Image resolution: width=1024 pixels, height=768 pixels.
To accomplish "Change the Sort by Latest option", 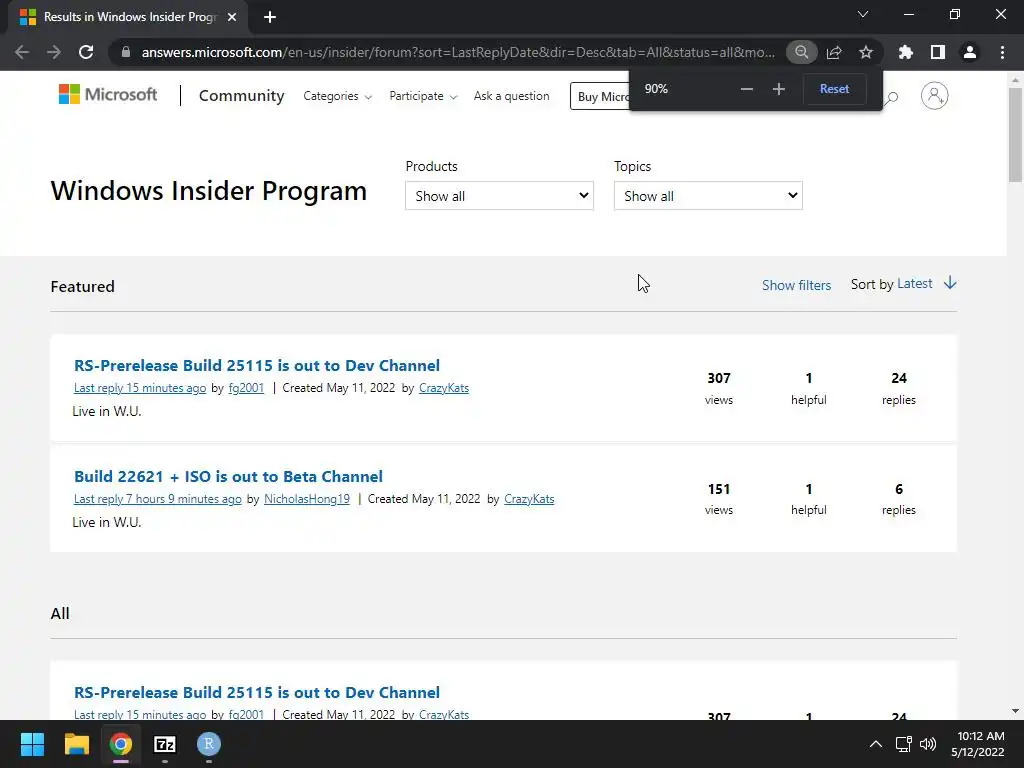I will coord(914,283).
